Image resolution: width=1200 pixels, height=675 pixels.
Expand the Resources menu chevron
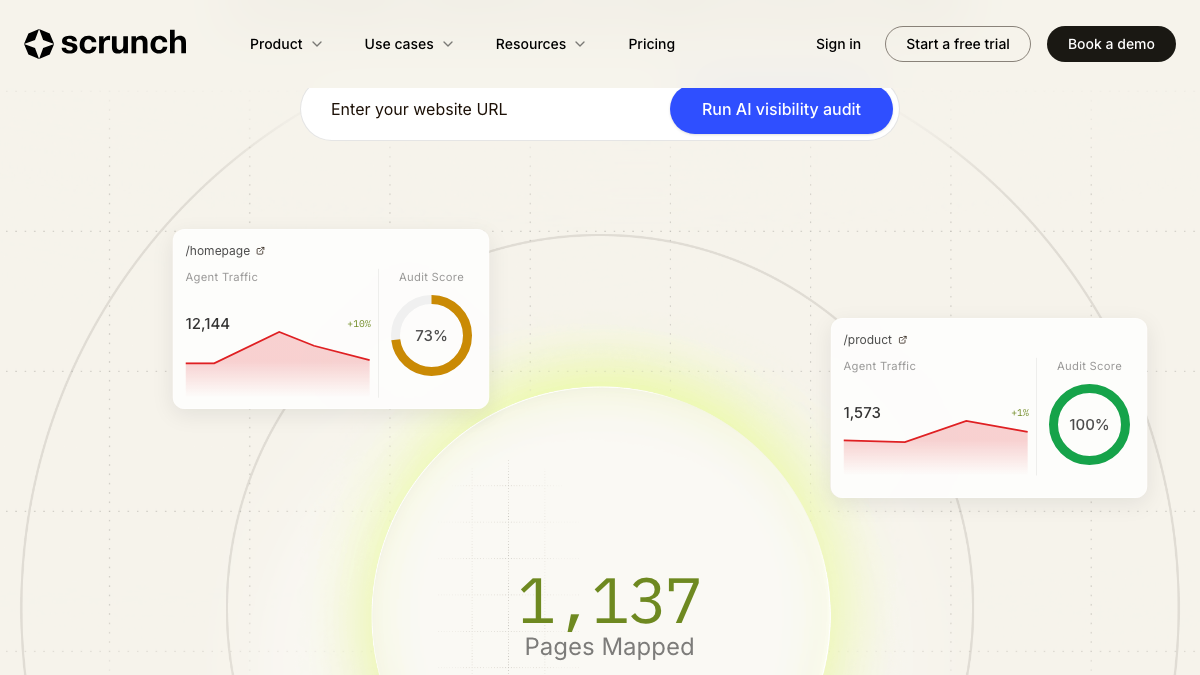coord(580,44)
